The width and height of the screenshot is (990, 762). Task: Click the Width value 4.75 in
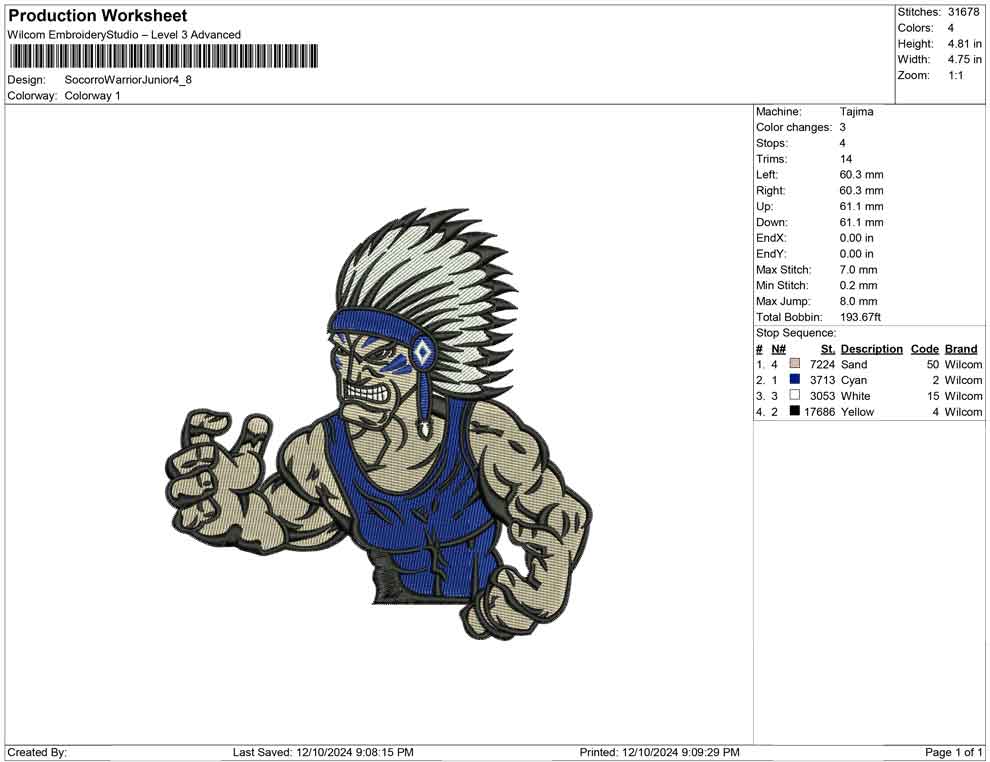(x=965, y=59)
